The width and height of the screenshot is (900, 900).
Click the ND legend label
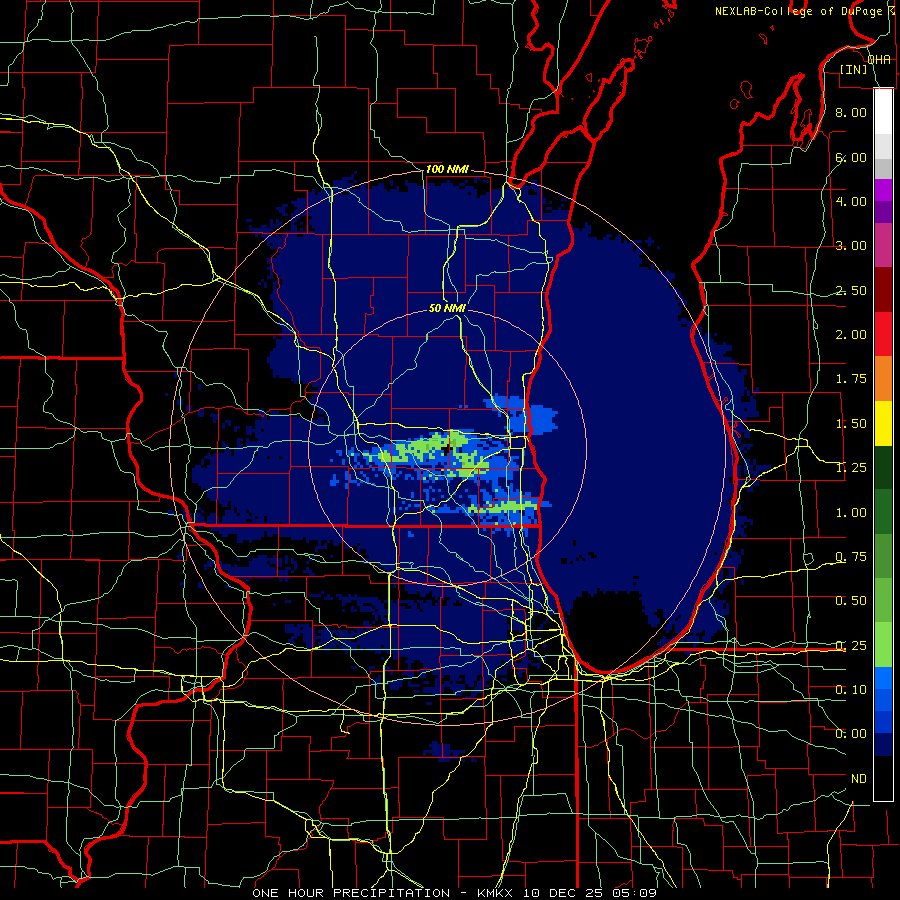859,779
